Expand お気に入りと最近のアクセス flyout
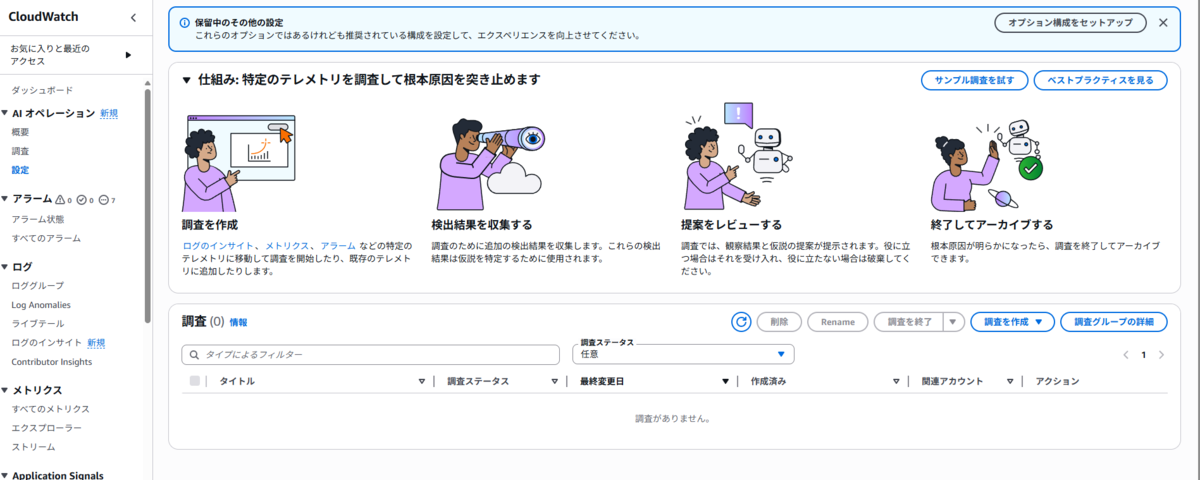1200x480 pixels. point(128,55)
